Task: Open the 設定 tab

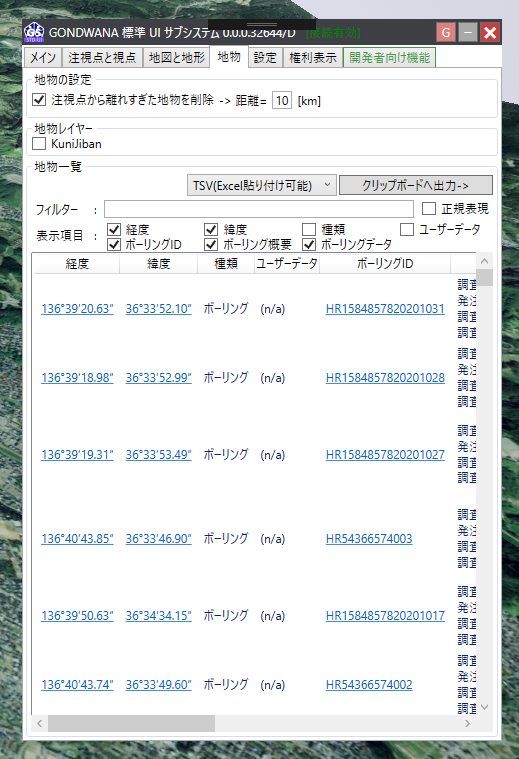Action: 265,58
